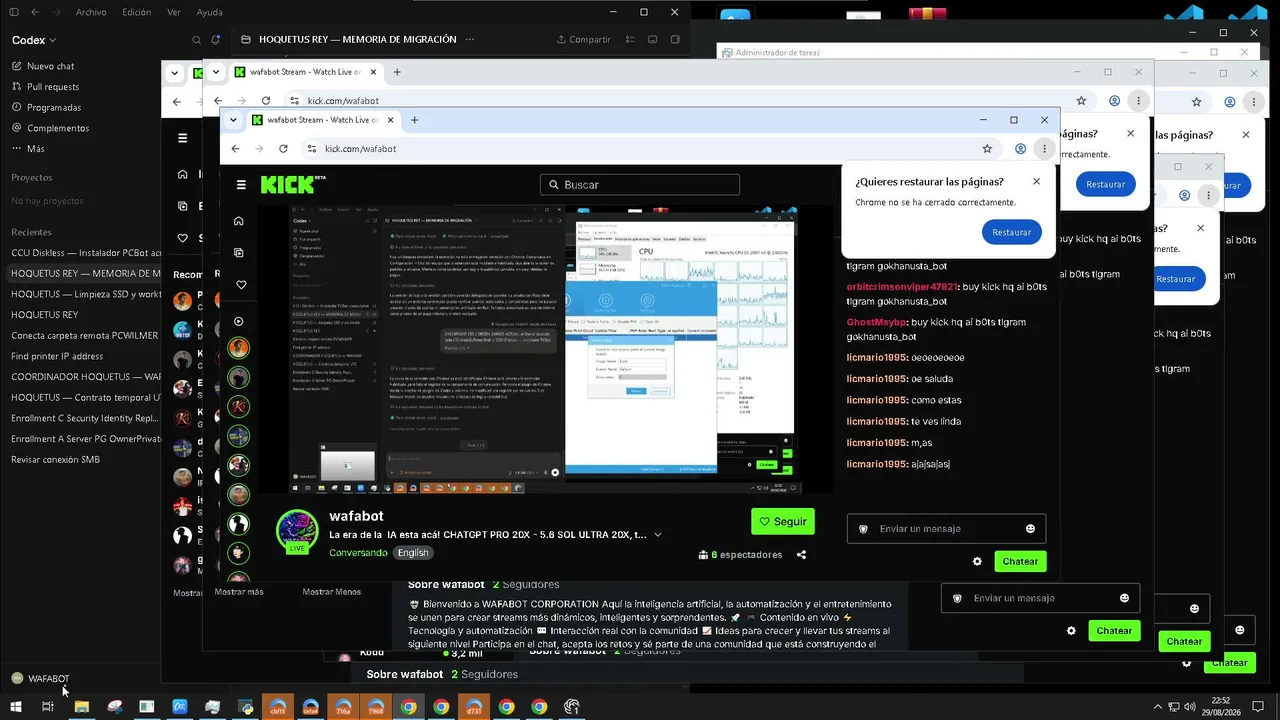Go back in the front Chrome window
The image size is (1280, 720).
(x=235, y=149)
